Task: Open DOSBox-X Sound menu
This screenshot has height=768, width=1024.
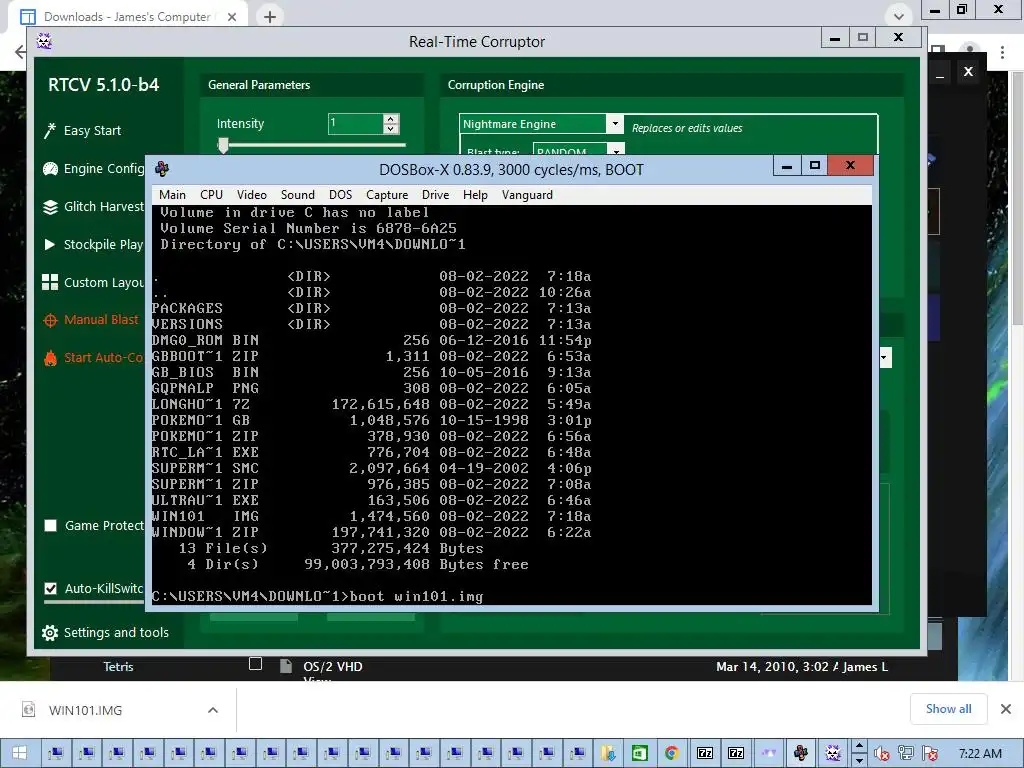Action: [298, 195]
